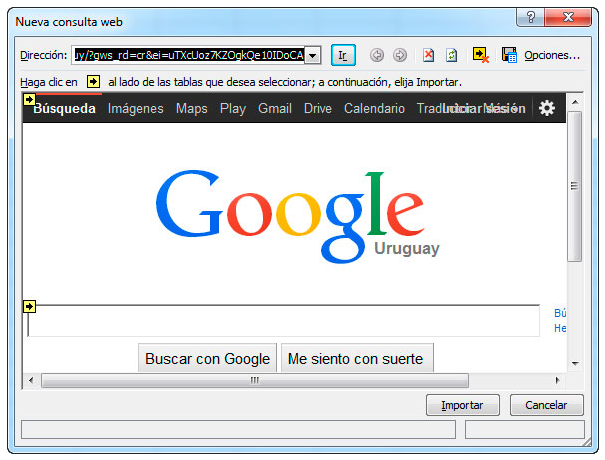This screenshot has width=605, height=460.
Task: Save the query using the disk icon
Action: click(509, 55)
